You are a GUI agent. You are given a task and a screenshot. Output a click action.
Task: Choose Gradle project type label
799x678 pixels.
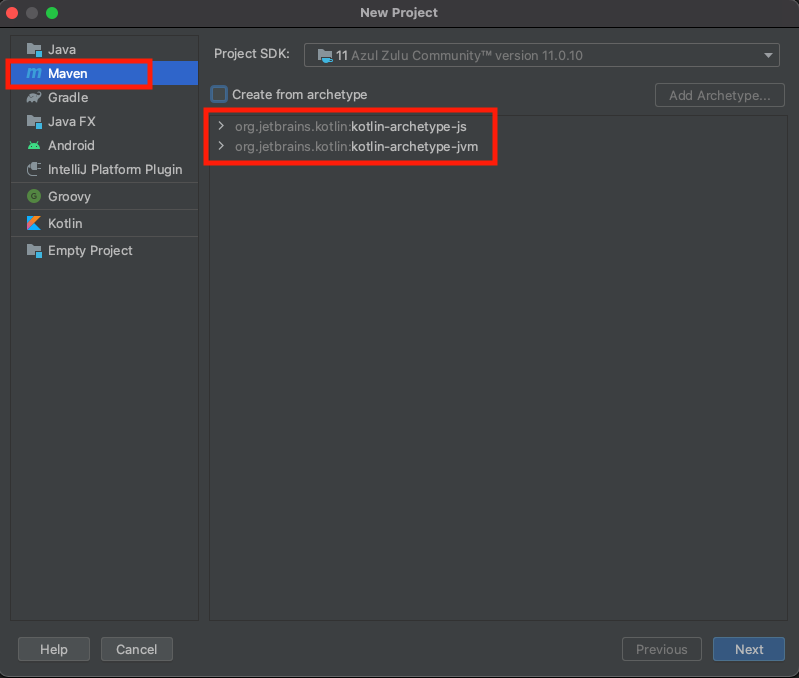tap(68, 97)
